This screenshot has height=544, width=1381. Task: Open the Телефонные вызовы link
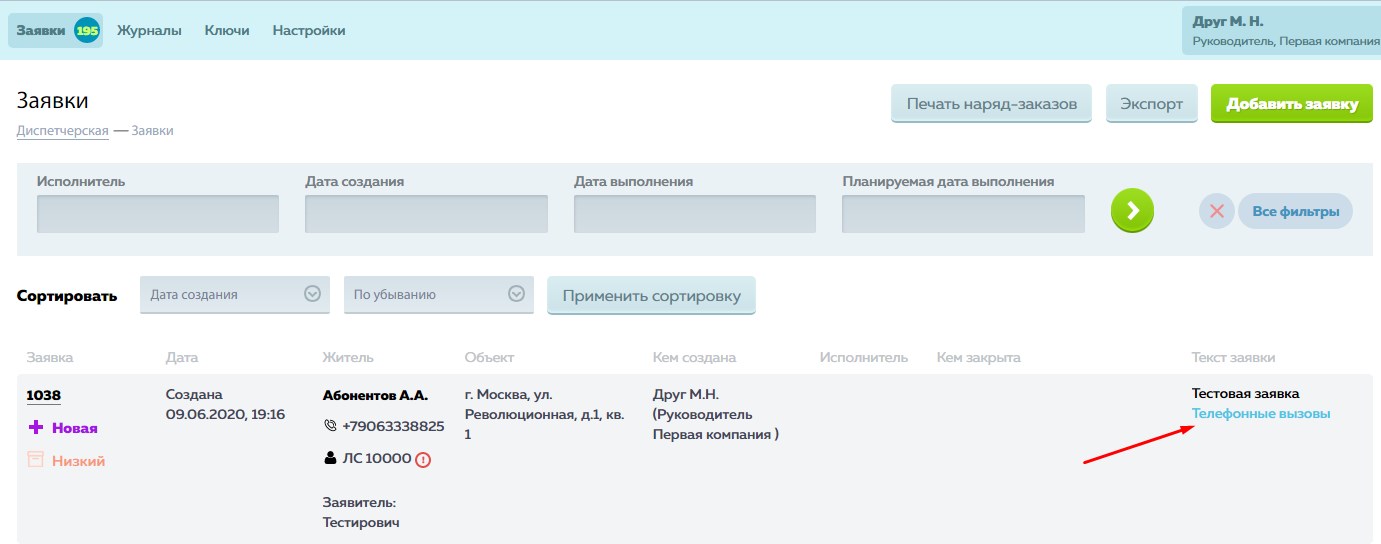pyautogui.click(x=1261, y=414)
